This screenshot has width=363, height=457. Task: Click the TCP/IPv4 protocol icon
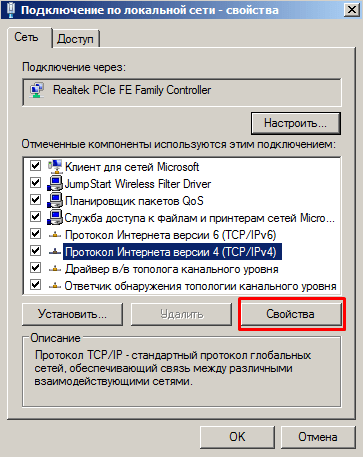(x=55, y=252)
